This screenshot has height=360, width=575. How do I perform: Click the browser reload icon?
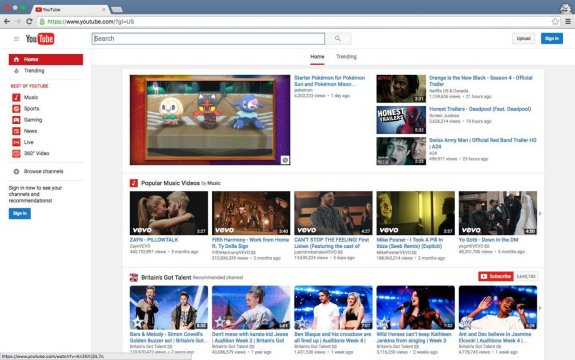[x=29, y=22]
